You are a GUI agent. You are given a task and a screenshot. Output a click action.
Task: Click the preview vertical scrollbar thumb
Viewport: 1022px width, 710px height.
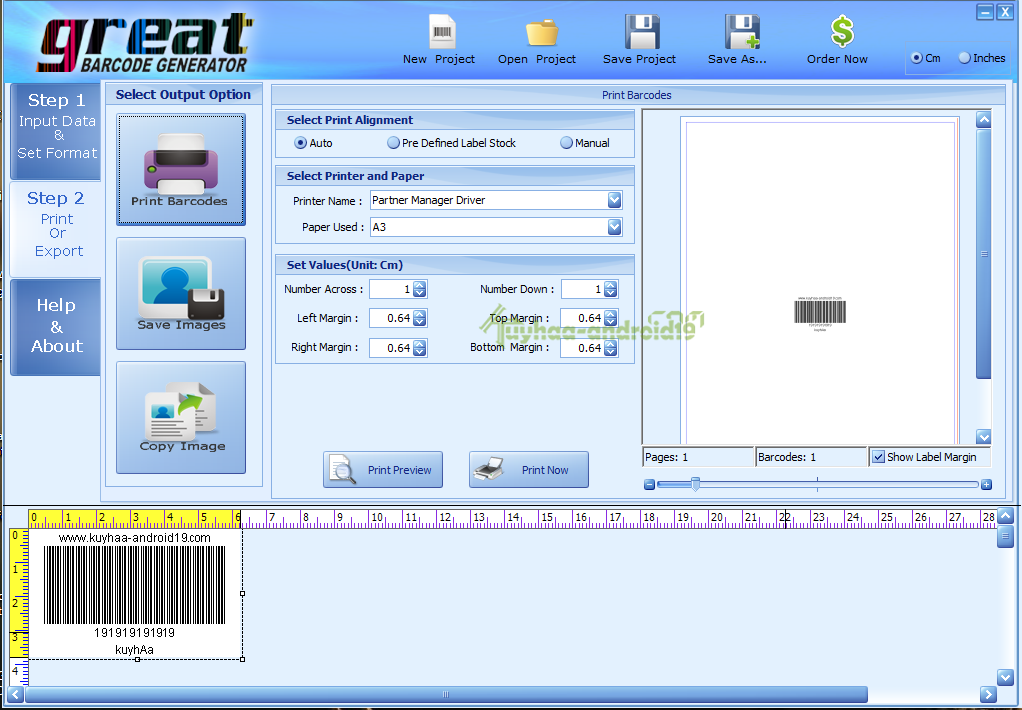pyautogui.click(x=984, y=254)
